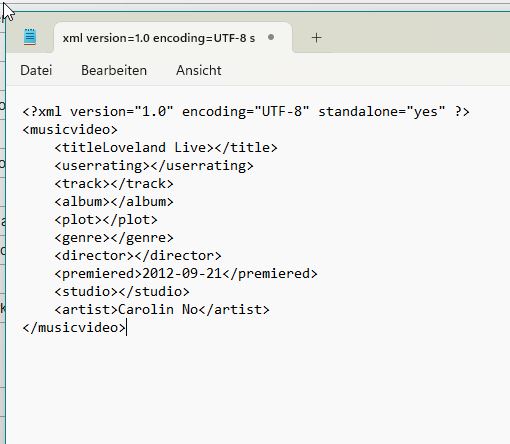Open the Bearbeiten menu

coord(114,71)
